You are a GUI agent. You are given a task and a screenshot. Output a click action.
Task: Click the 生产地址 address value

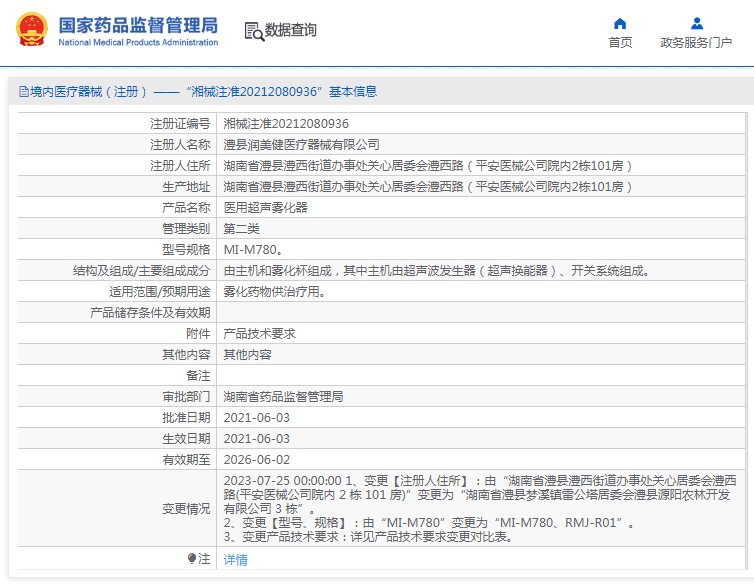427,187
